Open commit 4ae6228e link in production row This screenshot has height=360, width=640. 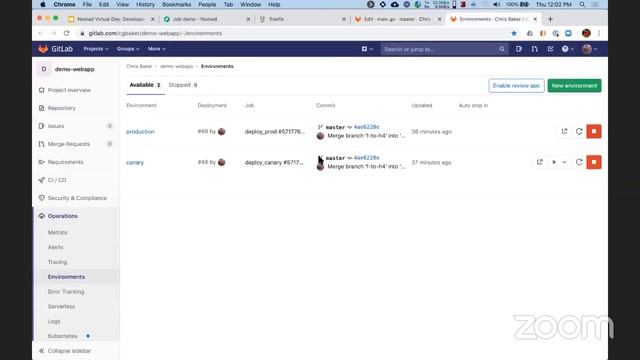[367, 127]
